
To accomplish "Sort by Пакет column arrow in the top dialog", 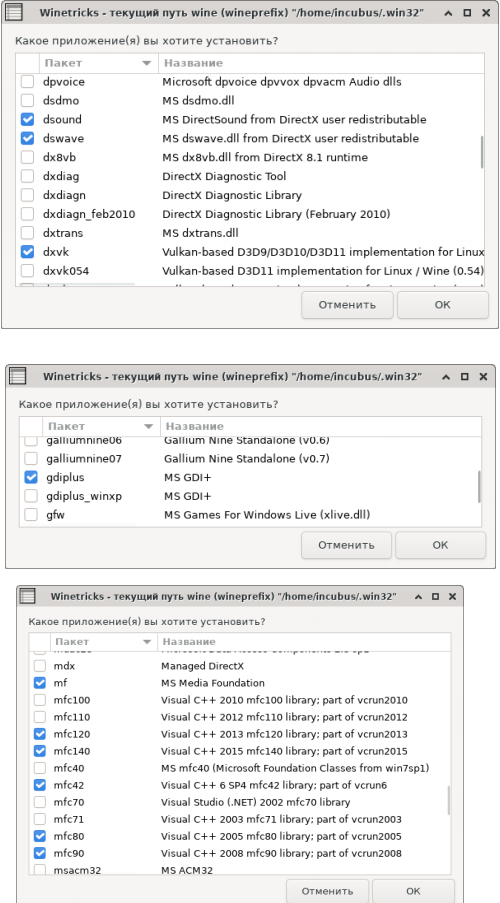I will click(146, 63).
